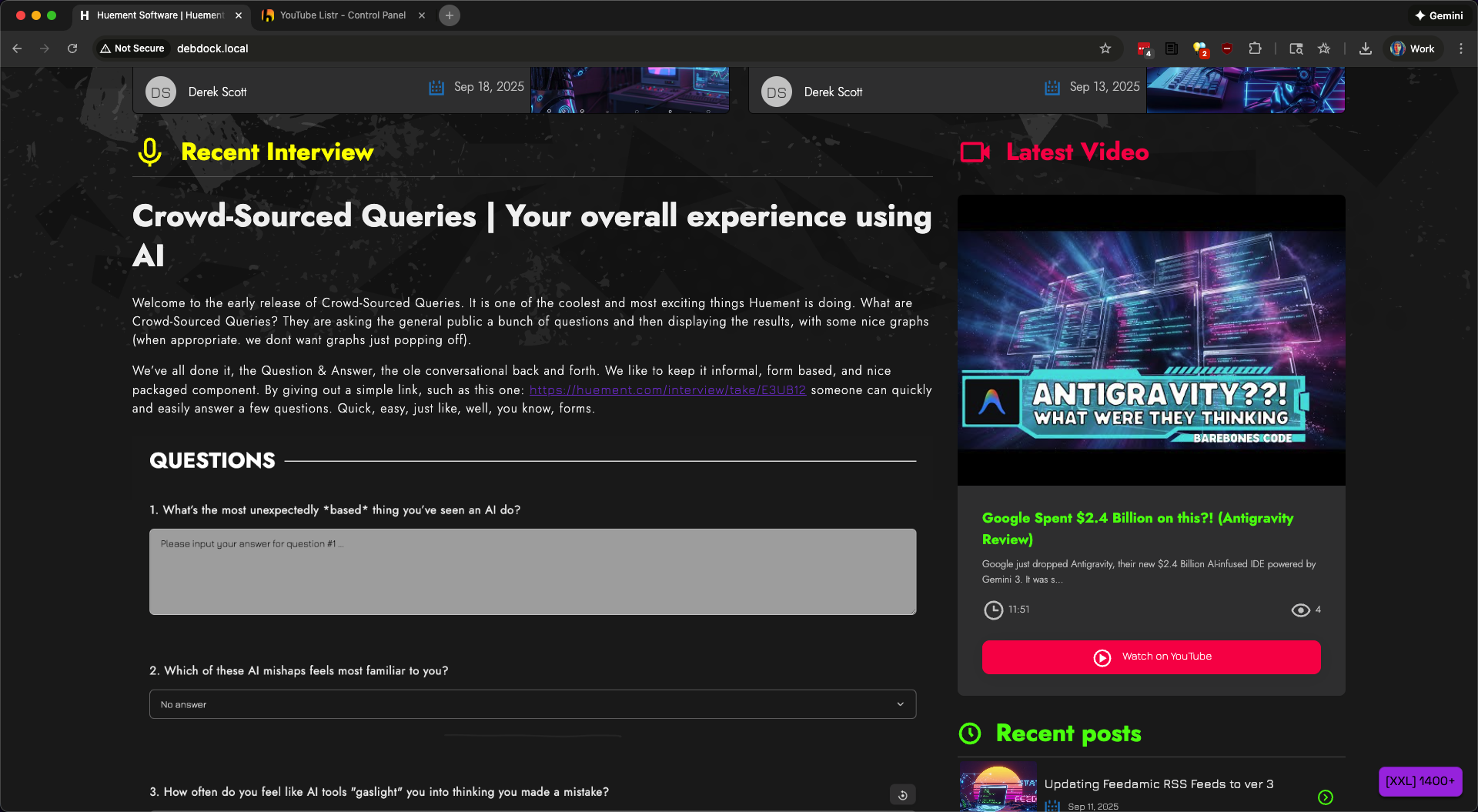Viewport: 1478px width, 812px height.
Task: Click the browser forward arrow
Action: tap(45, 48)
